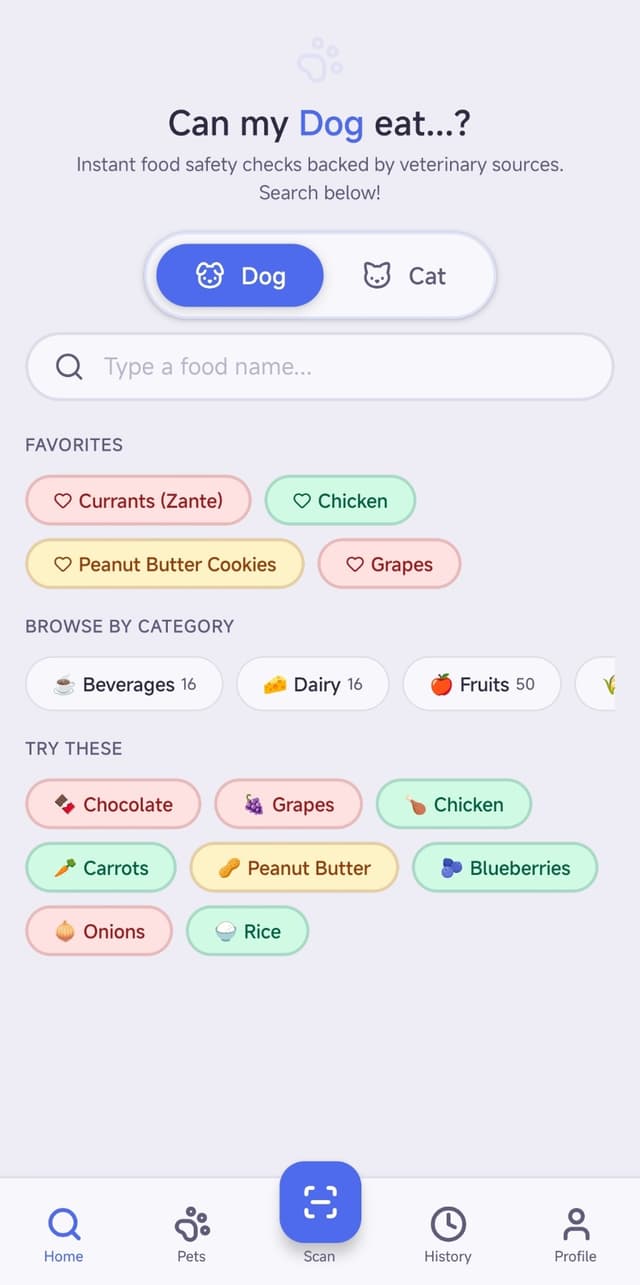Screen dimensions: 640x1285
Task: Toggle the Chicken favorite heart
Action: [302, 501]
